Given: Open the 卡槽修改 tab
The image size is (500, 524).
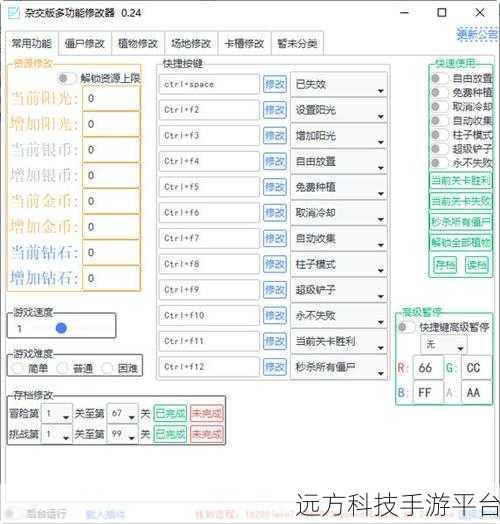Looking at the screenshot, I should point(244,43).
